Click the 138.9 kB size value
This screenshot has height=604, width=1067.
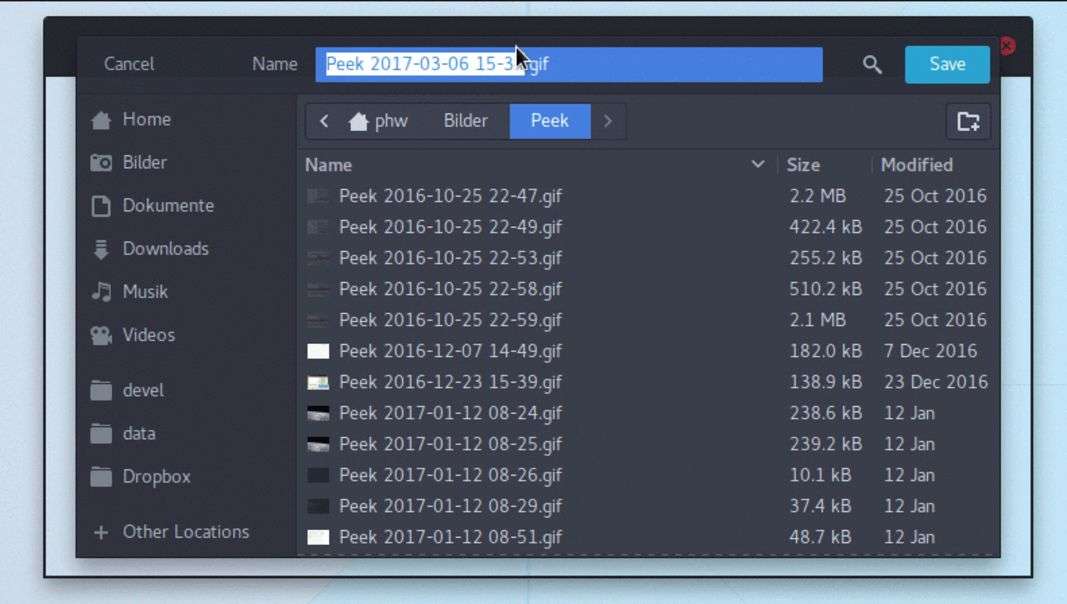click(825, 382)
